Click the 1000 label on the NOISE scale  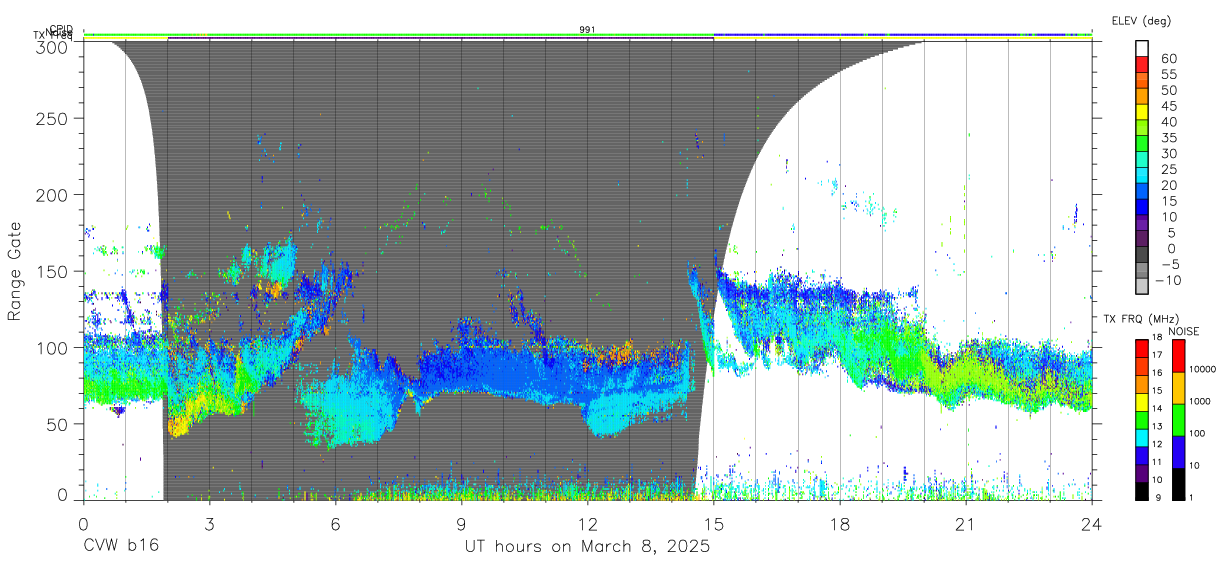(1199, 401)
